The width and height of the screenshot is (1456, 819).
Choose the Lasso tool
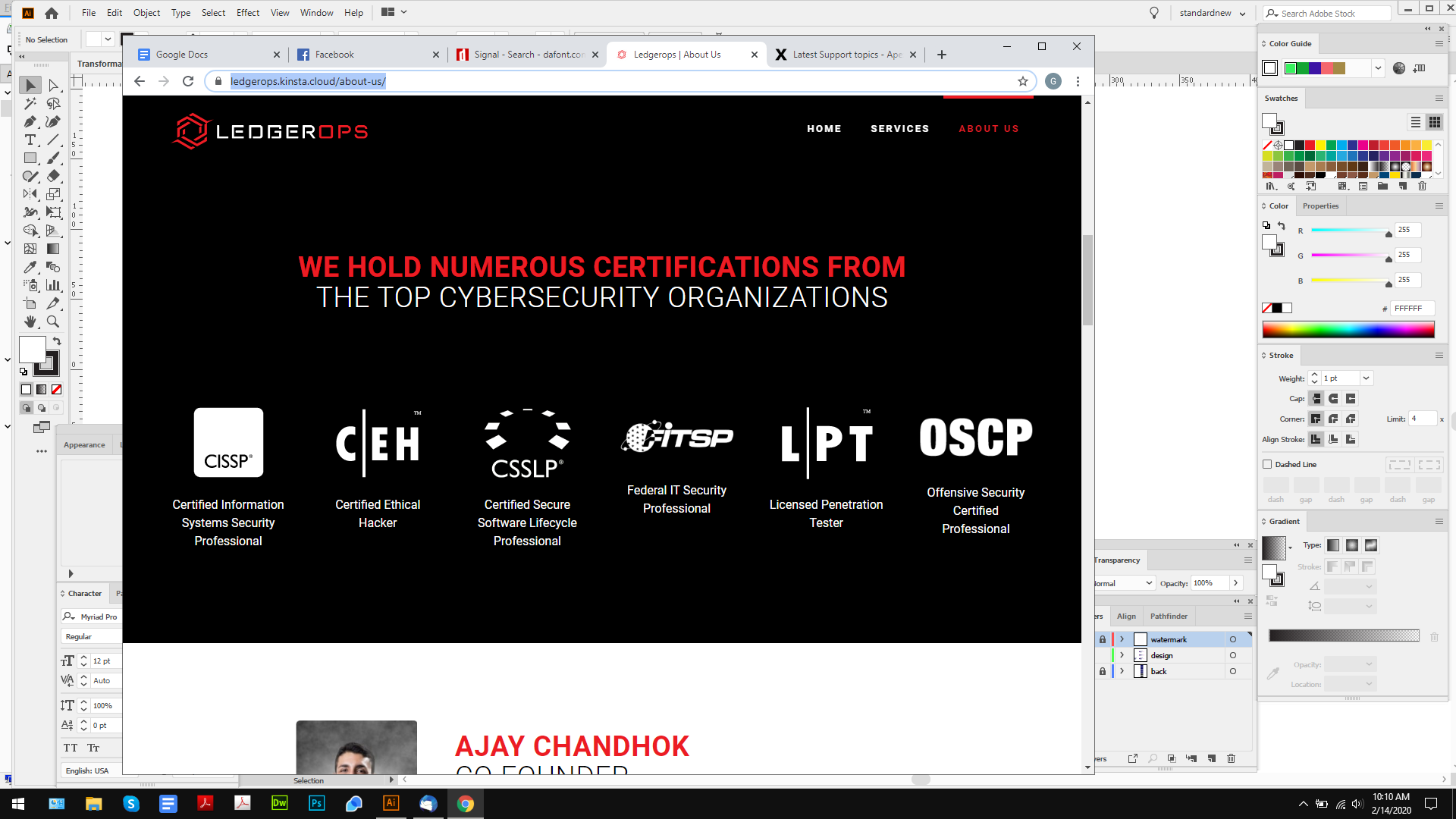(53, 104)
